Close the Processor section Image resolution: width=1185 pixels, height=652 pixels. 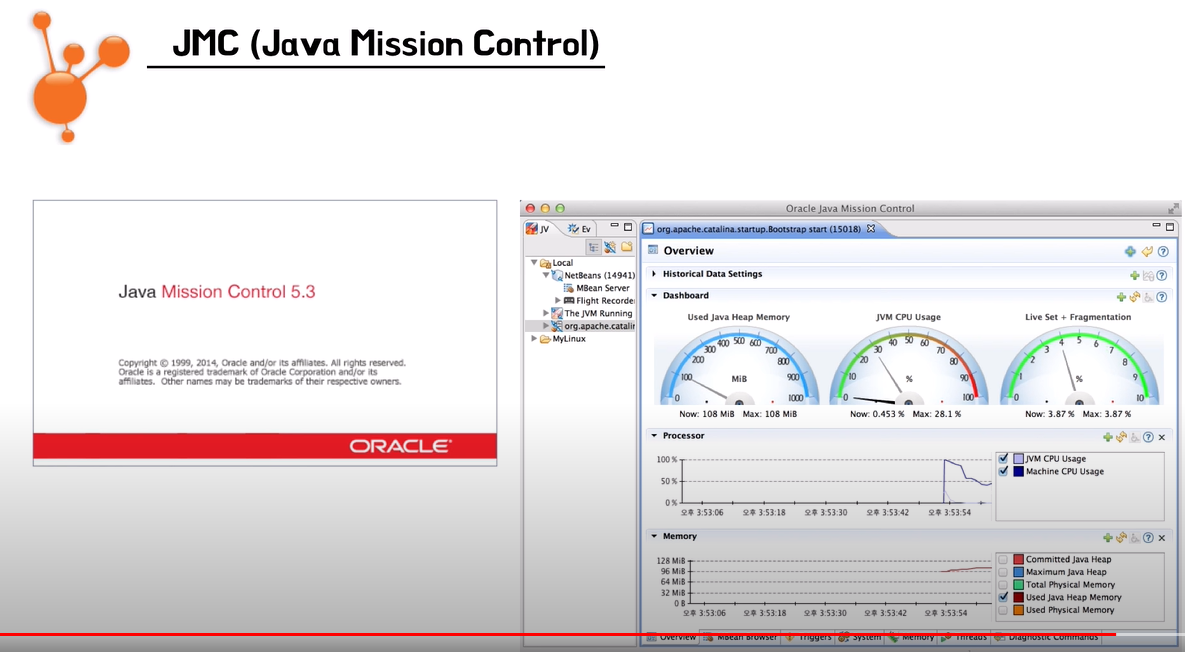point(1162,437)
